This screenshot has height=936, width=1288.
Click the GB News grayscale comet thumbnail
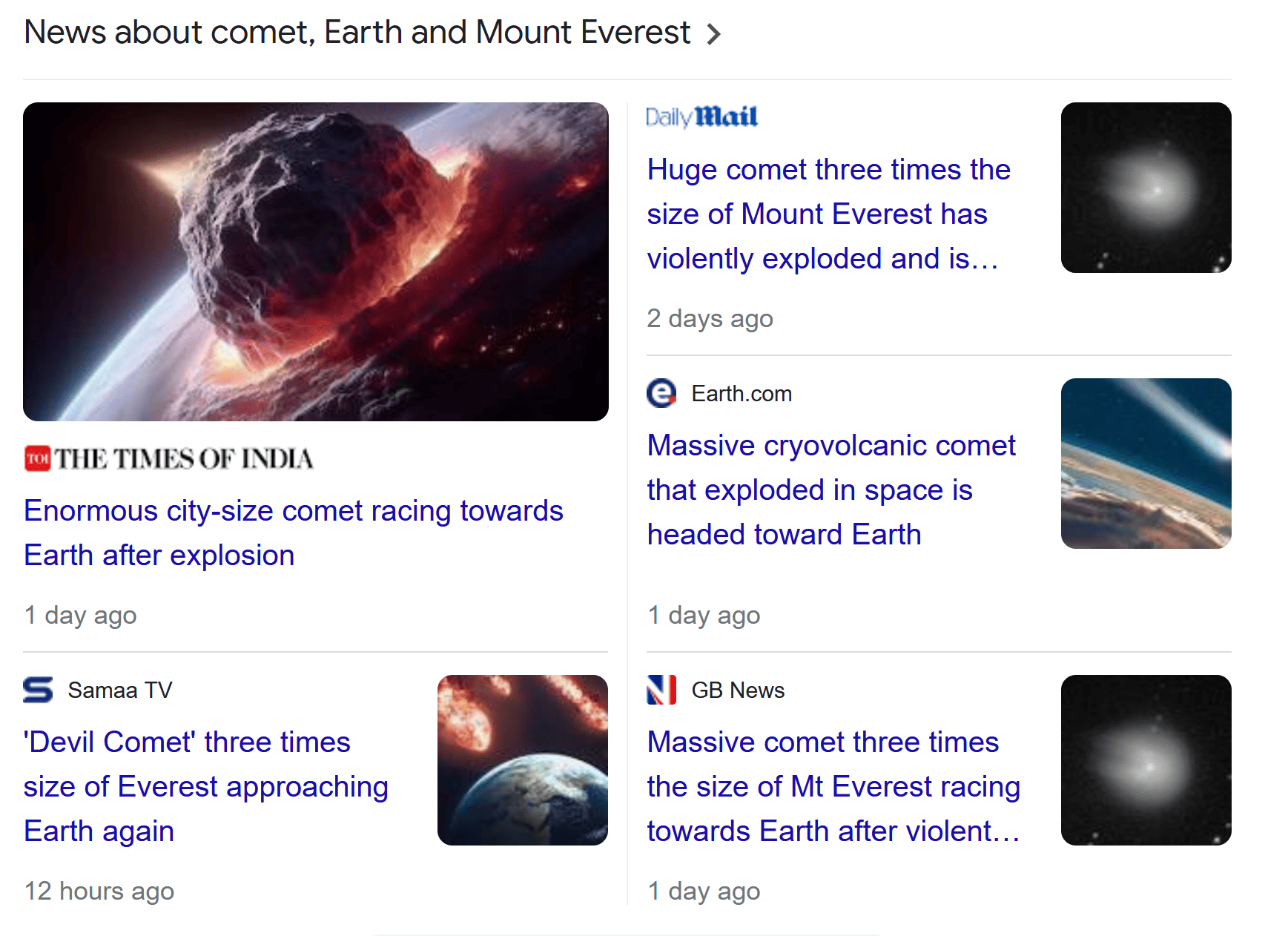1146,760
